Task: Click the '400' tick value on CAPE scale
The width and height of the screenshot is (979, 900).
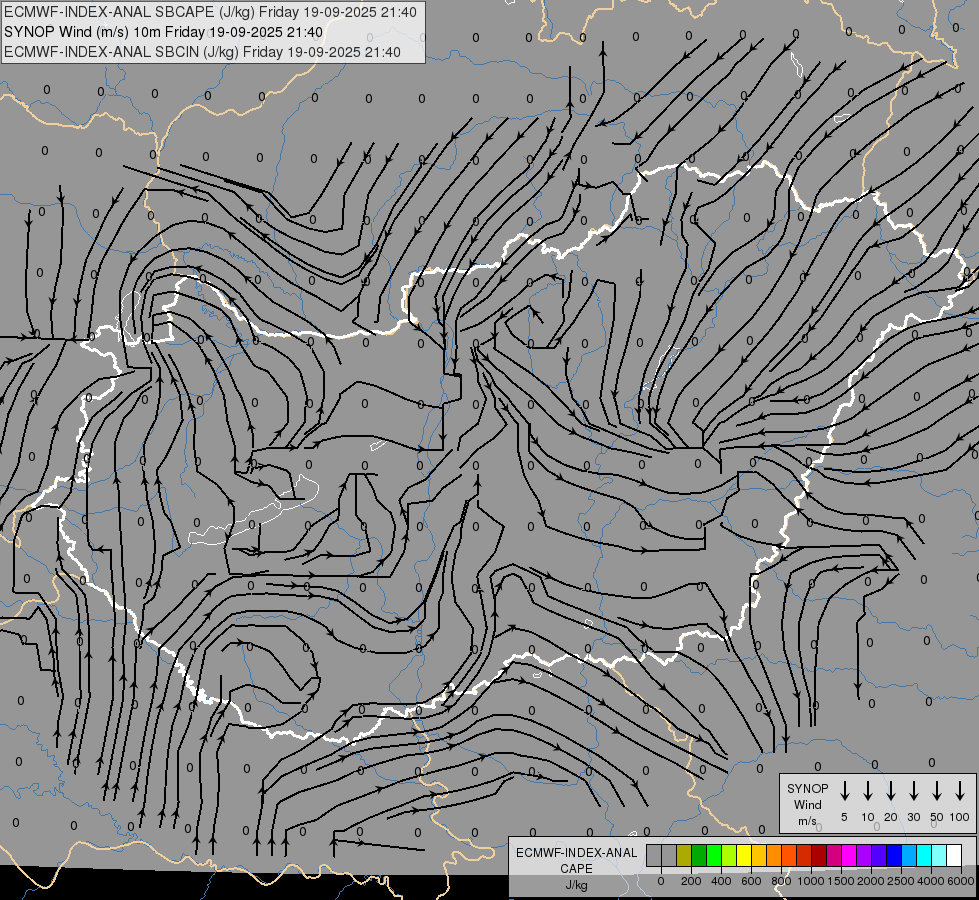Action: [x=721, y=881]
